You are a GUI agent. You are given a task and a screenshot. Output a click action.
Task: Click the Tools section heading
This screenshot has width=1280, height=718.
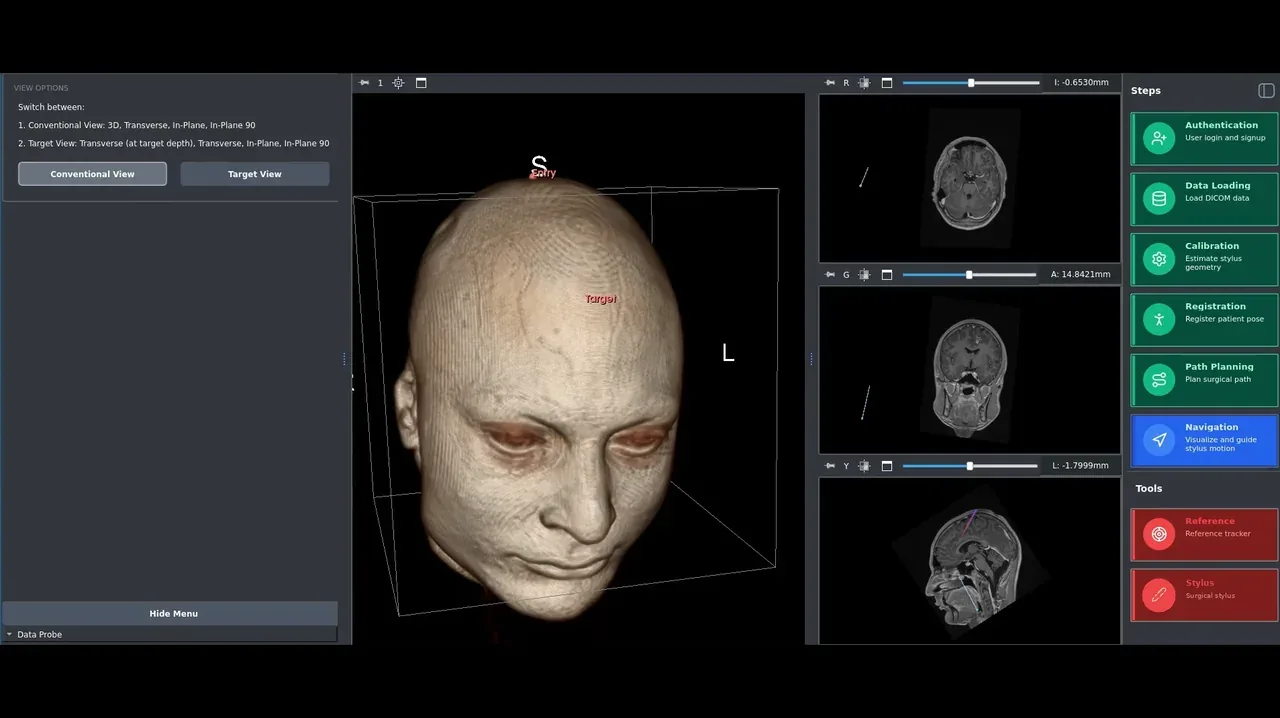tap(1149, 488)
